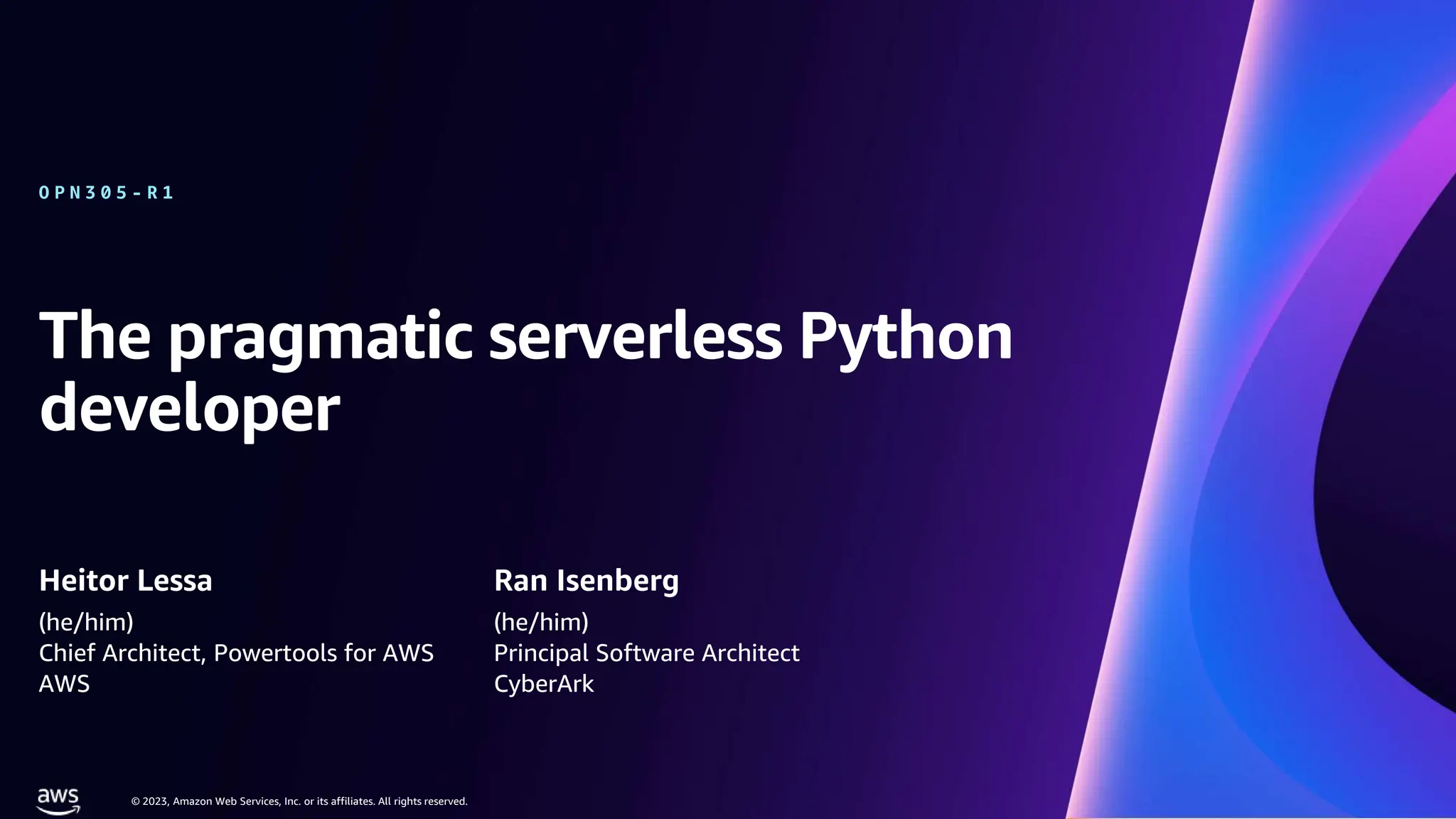Click the AWS logo in the footer

point(58,801)
